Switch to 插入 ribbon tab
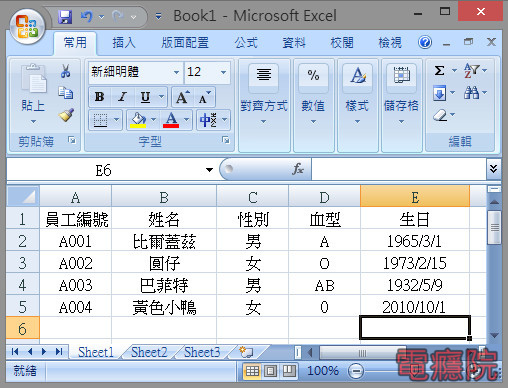 (124, 43)
